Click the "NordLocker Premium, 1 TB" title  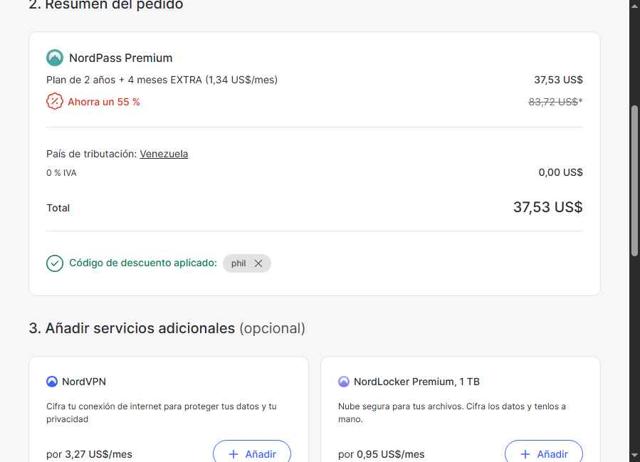pos(416,382)
